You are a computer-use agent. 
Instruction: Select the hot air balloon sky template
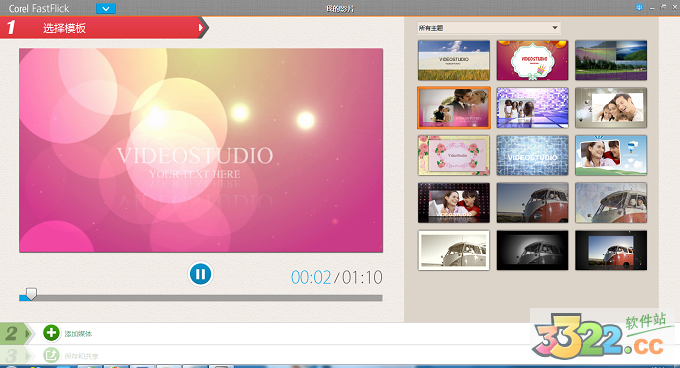[611, 155]
